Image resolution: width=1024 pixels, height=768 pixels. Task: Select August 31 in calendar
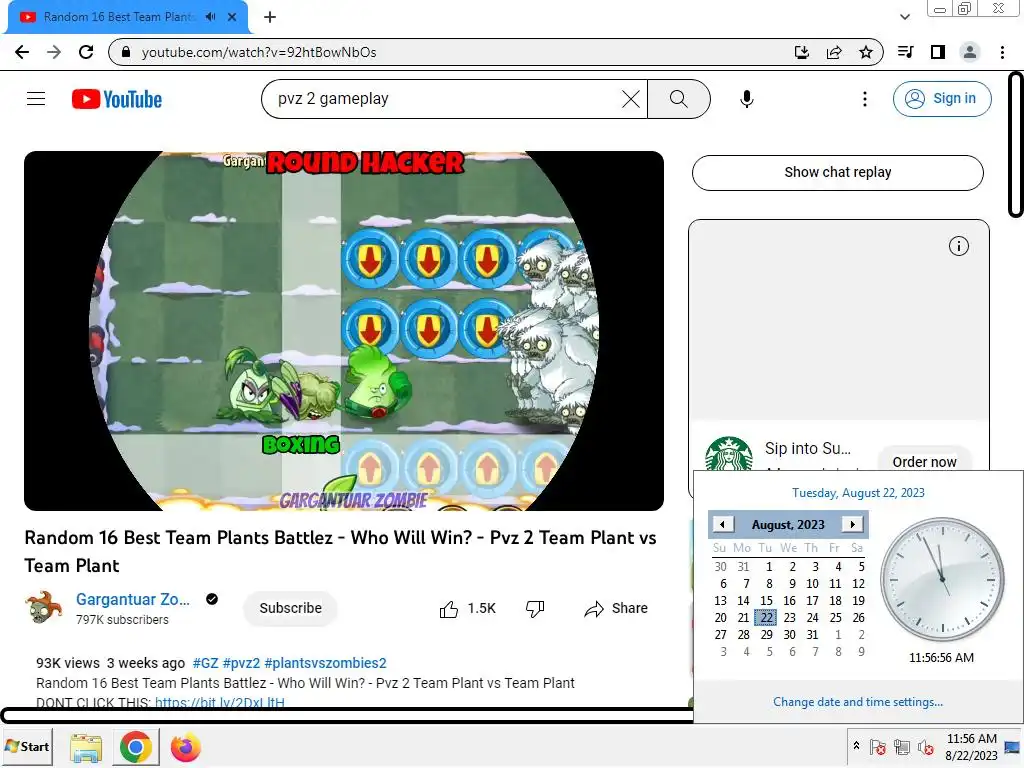click(x=812, y=634)
